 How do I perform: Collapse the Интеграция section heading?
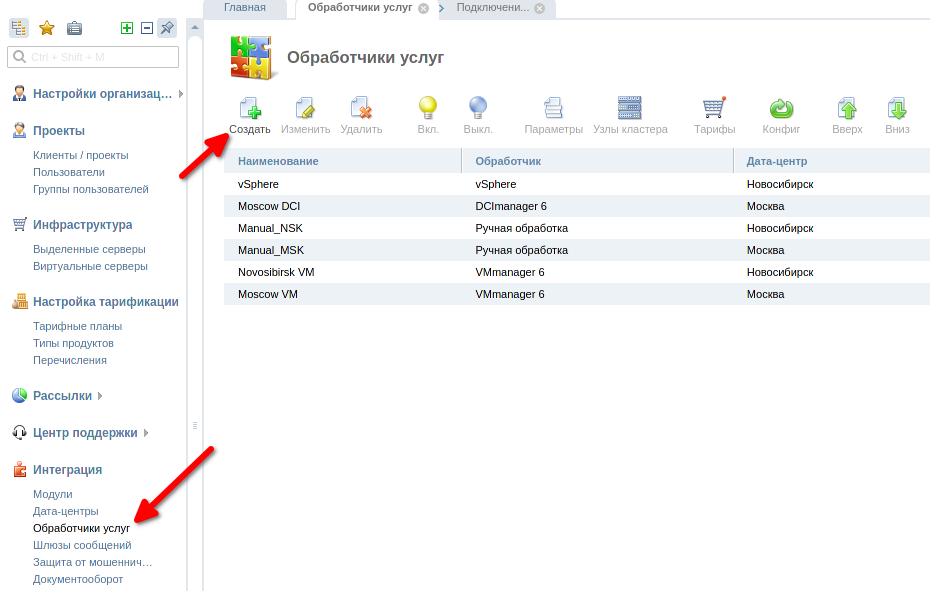point(68,470)
